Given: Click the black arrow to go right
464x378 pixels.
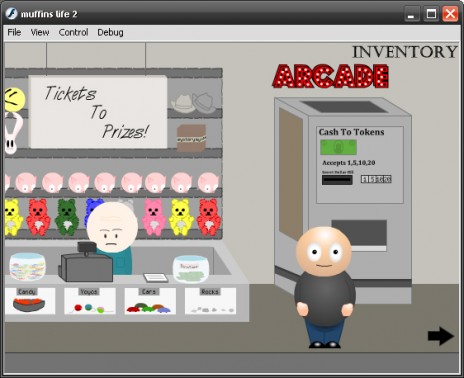Looking at the screenshot, I should (x=441, y=336).
